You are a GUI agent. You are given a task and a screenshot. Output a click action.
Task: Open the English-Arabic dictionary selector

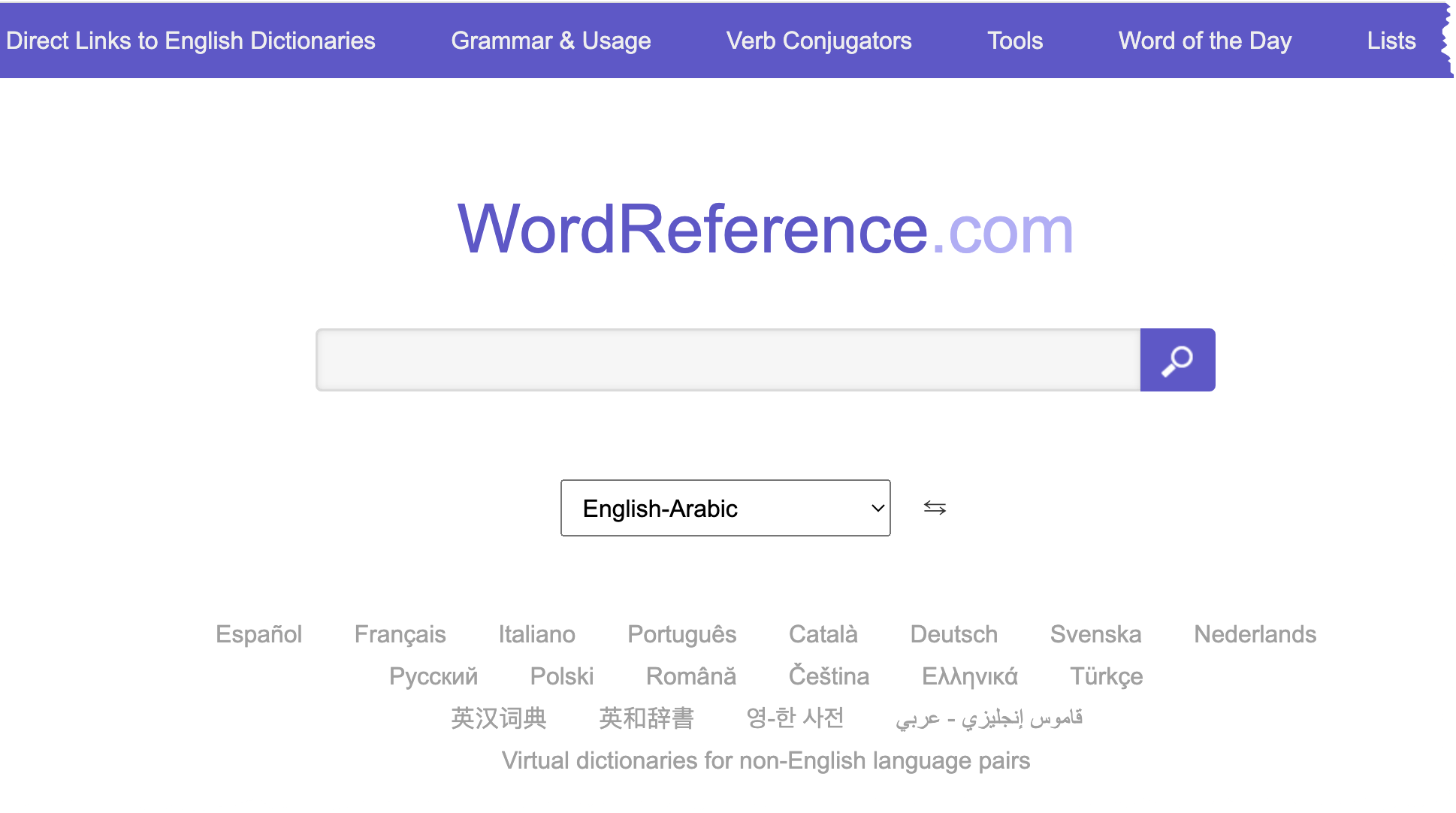coord(723,508)
